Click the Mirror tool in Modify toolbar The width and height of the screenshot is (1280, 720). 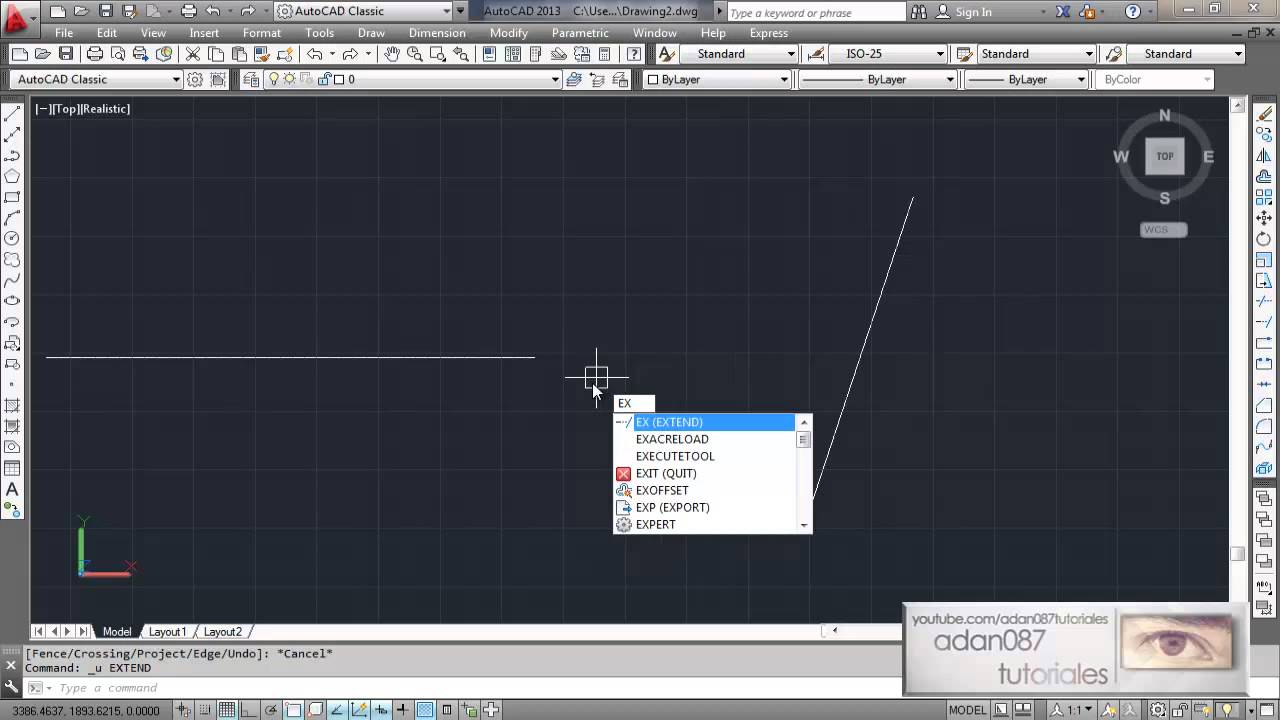click(x=1264, y=156)
